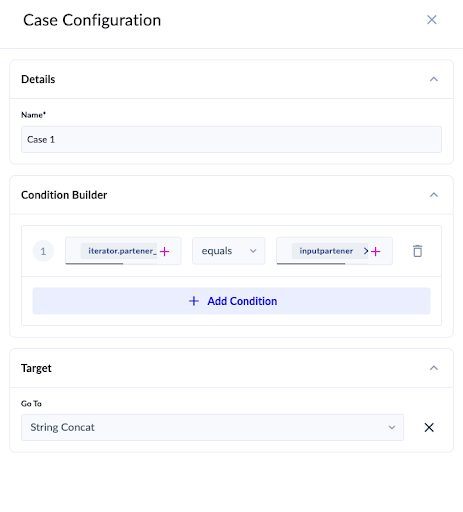Click the arrow next to inputpartener
463x512 pixels.
(x=366, y=251)
